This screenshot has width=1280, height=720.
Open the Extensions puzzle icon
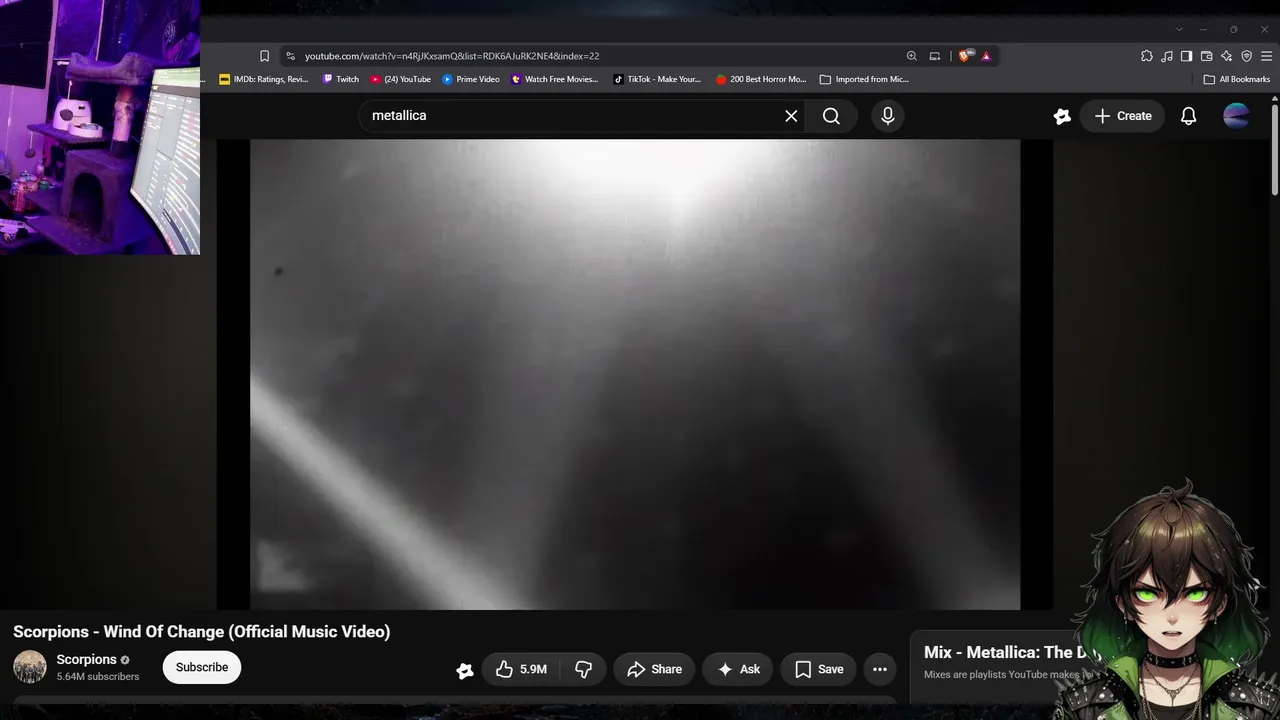(1147, 56)
